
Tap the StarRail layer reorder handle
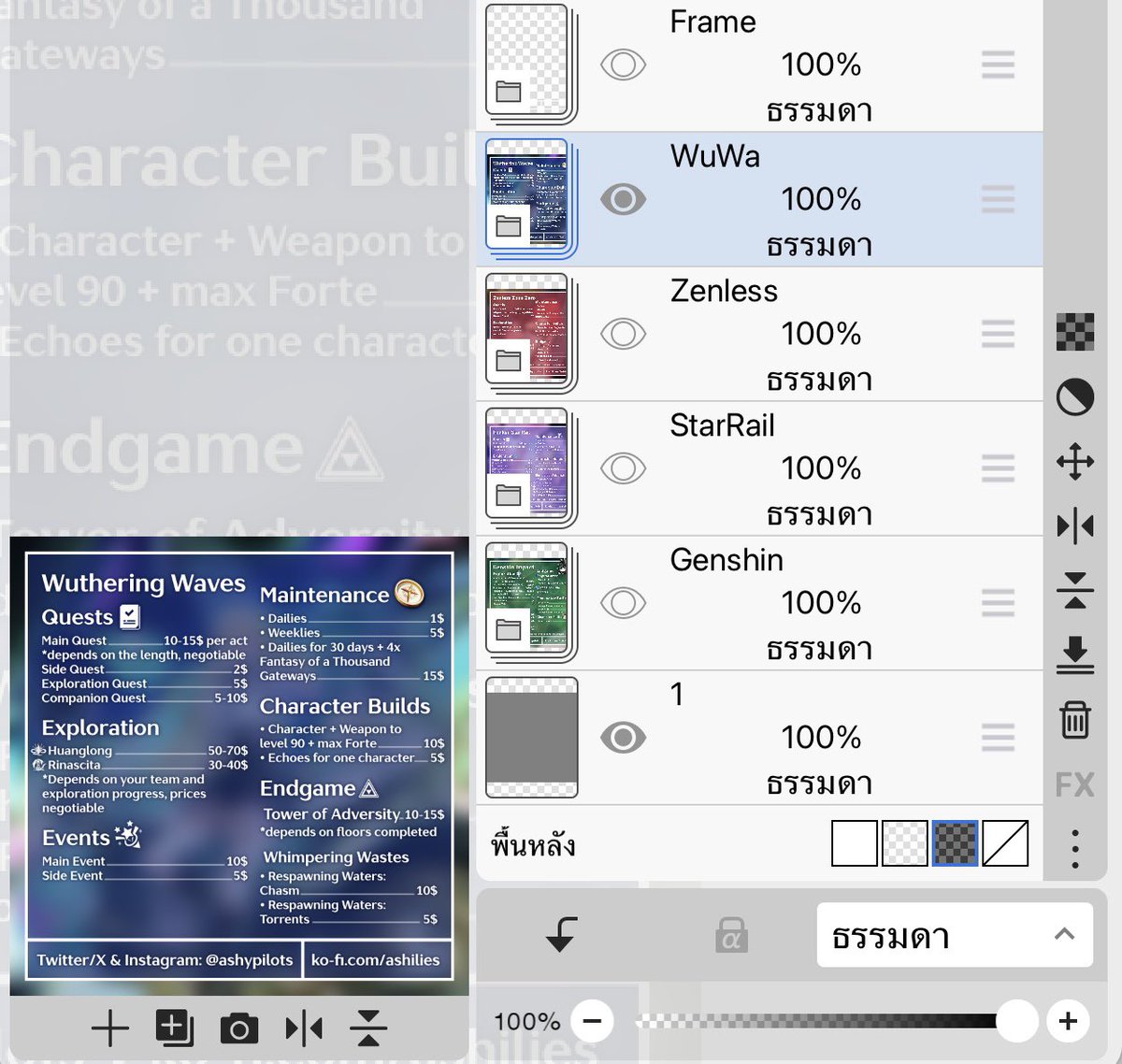tap(998, 468)
